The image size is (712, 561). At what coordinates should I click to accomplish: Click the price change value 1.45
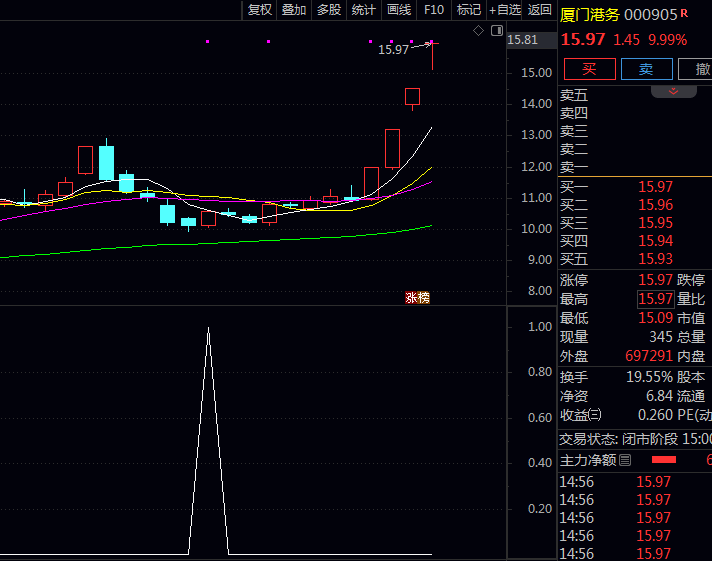point(627,40)
